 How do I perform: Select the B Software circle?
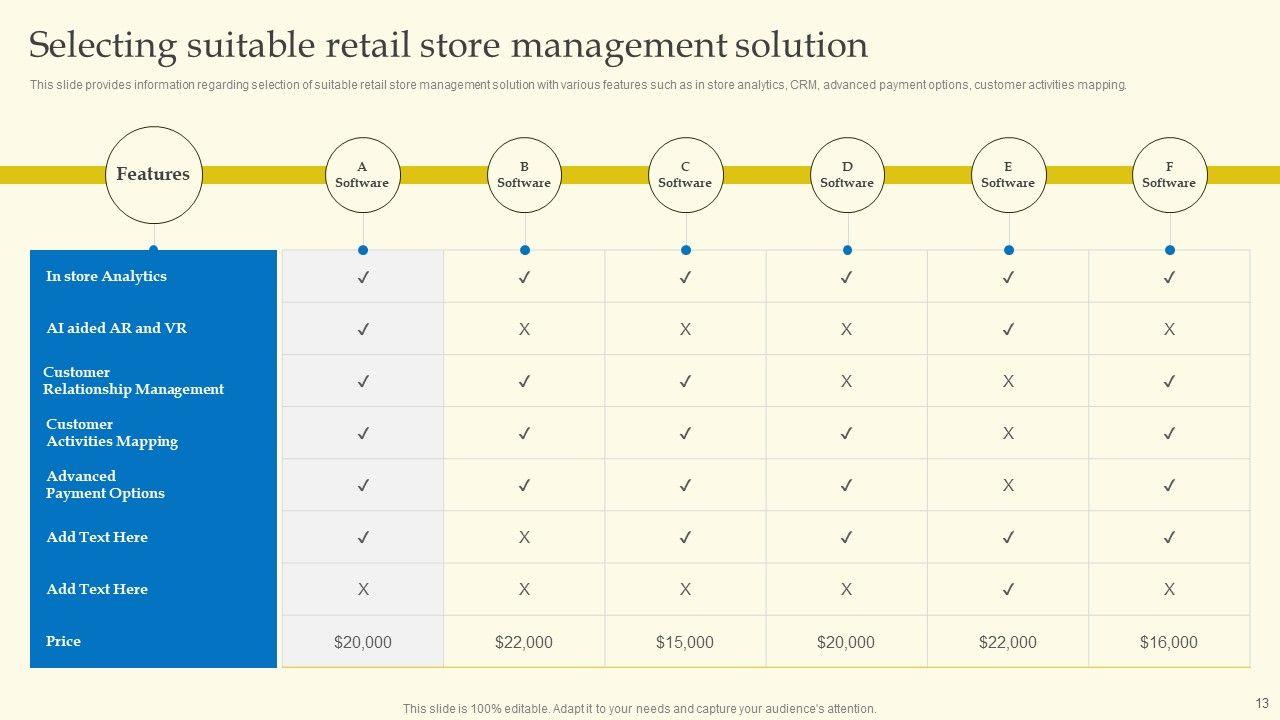[524, 175]
